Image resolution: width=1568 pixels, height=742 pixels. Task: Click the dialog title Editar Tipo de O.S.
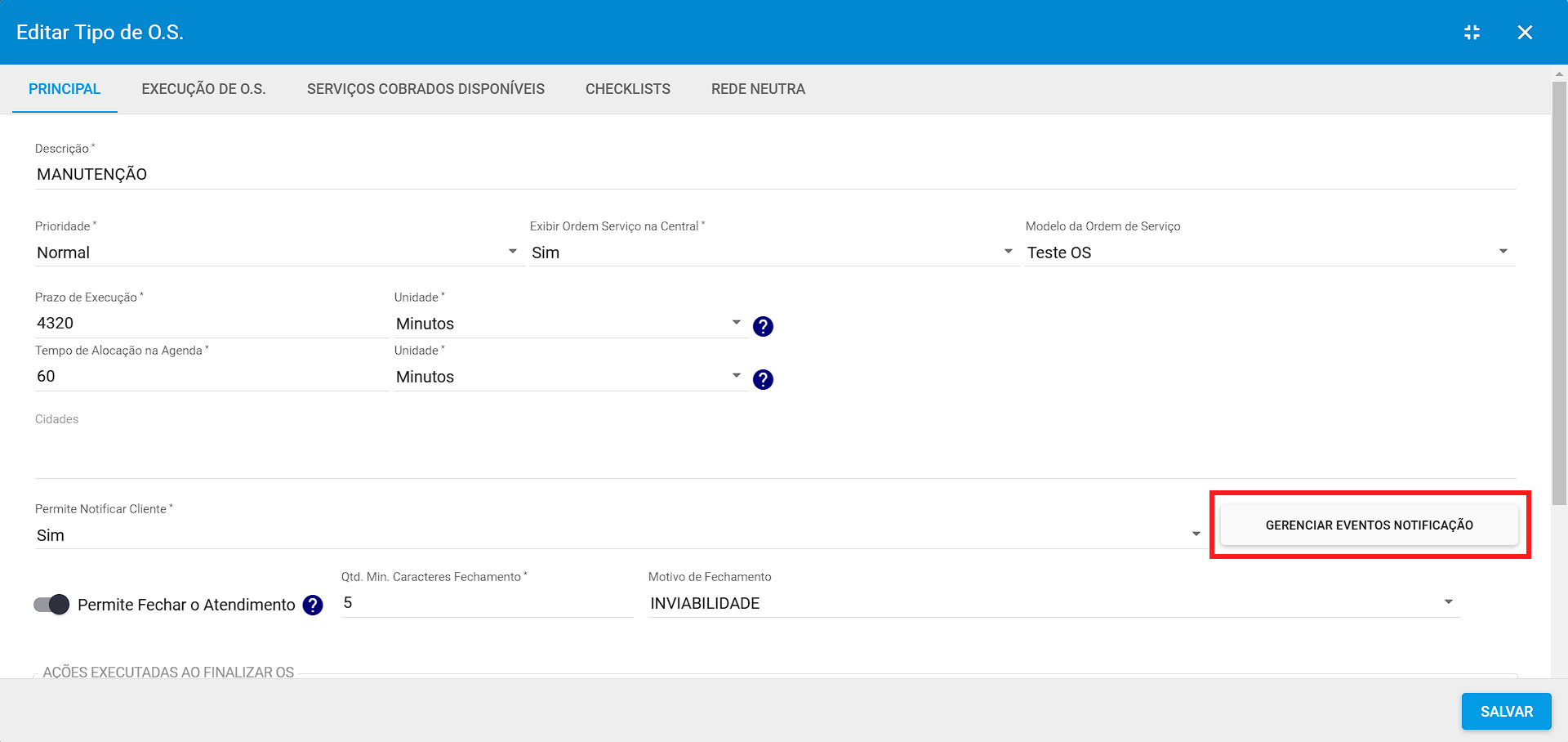point(100,32)
